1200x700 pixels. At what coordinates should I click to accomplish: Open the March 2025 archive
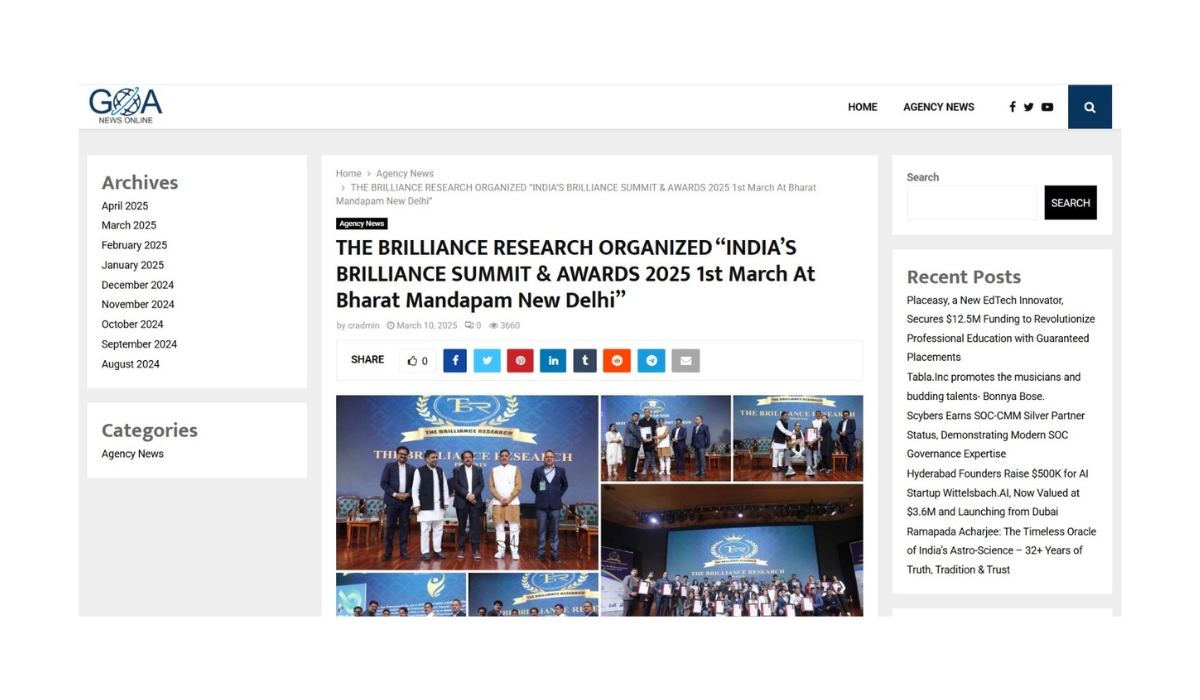(128, 226)
